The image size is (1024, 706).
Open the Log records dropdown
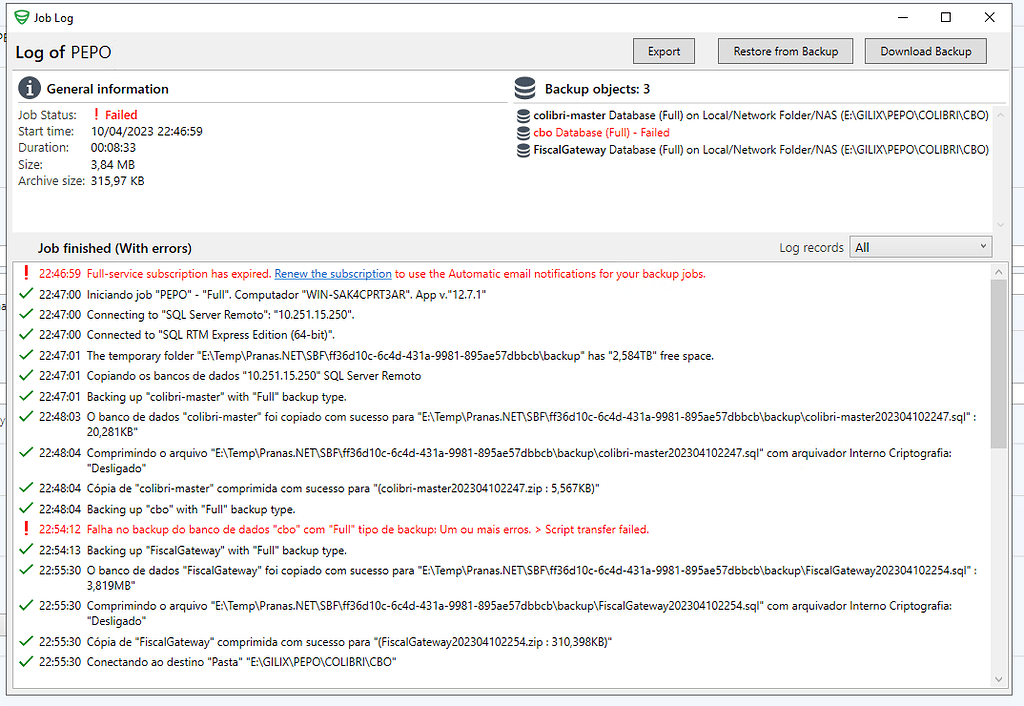point(920,246)
